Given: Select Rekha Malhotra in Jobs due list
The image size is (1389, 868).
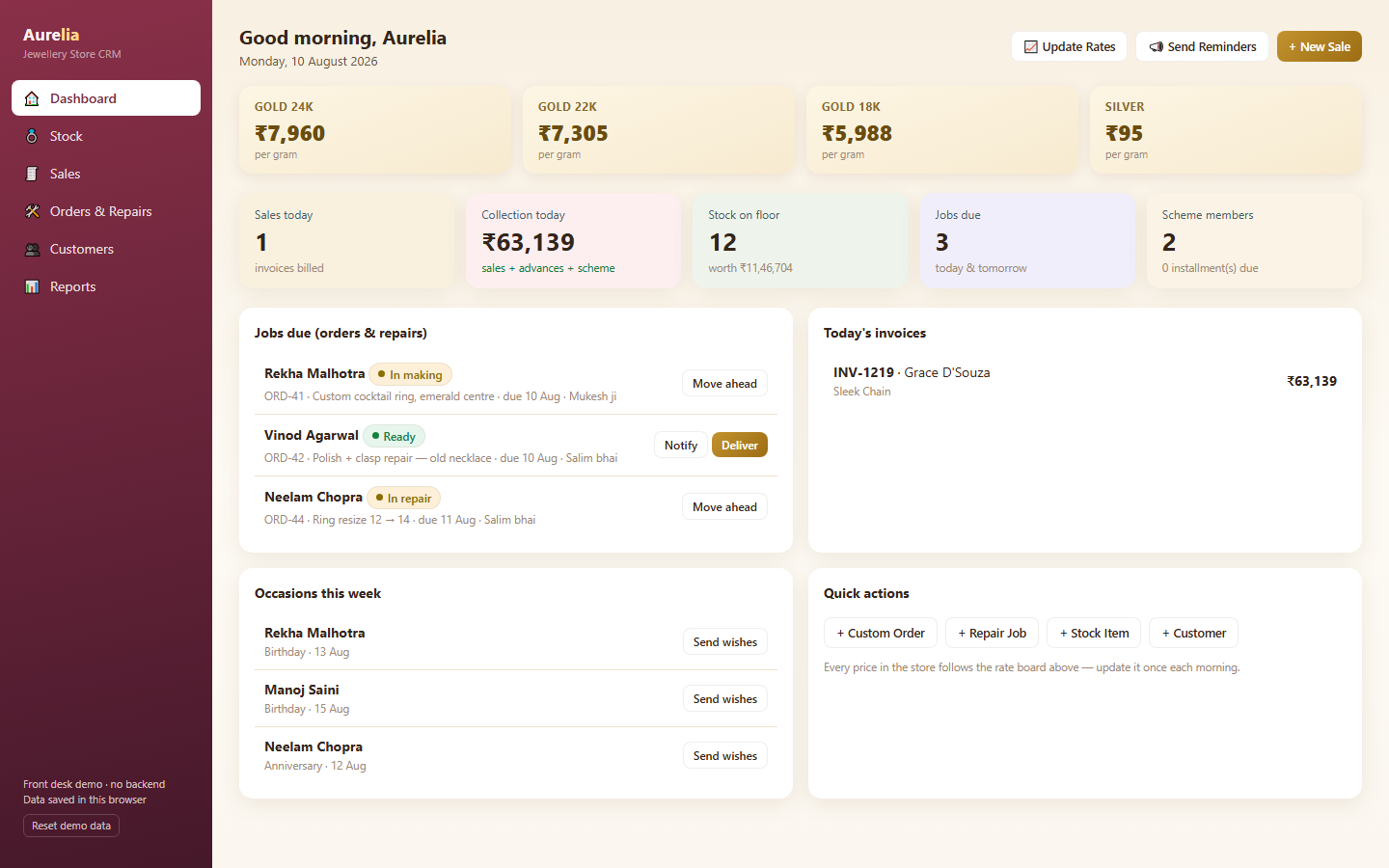Looking at the screenshot, I should click(x=314, y=373).
